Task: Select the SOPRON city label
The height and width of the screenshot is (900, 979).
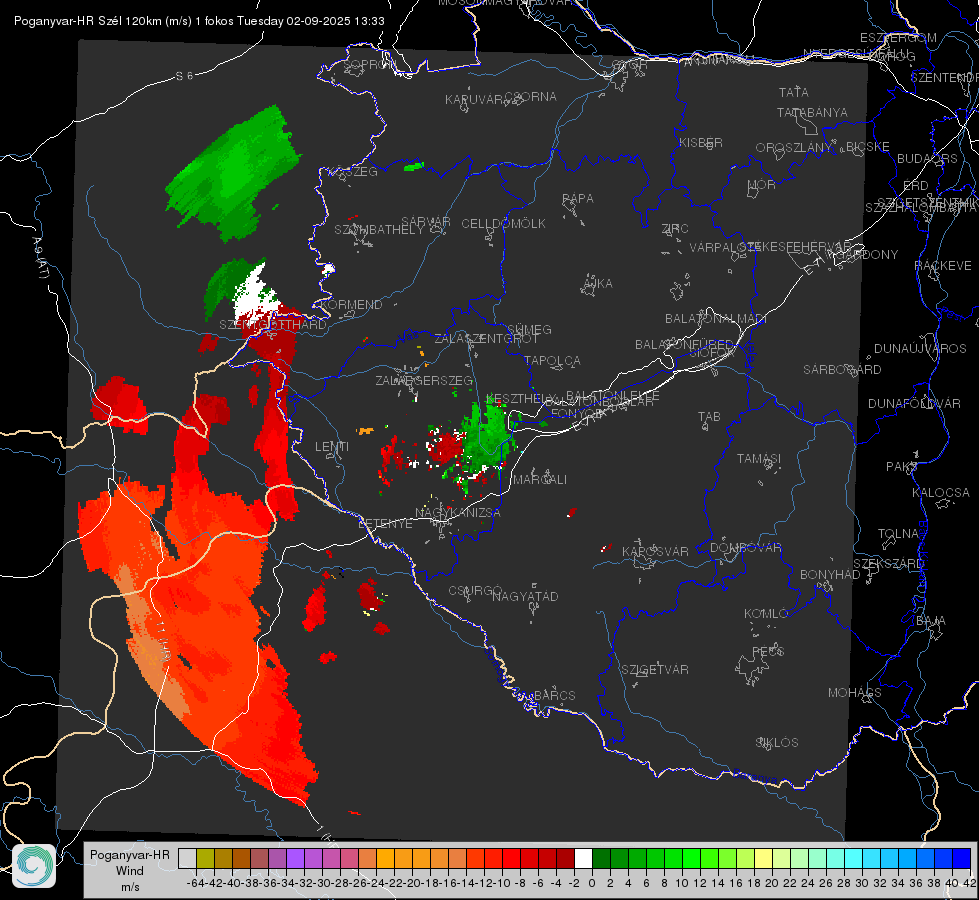Action: [x=369, y=64]
